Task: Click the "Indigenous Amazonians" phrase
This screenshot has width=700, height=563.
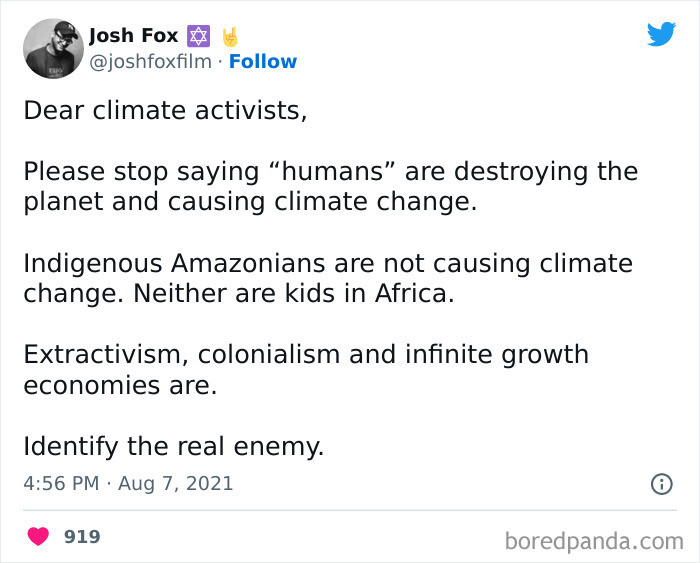Action: click(x=165, y=264)
